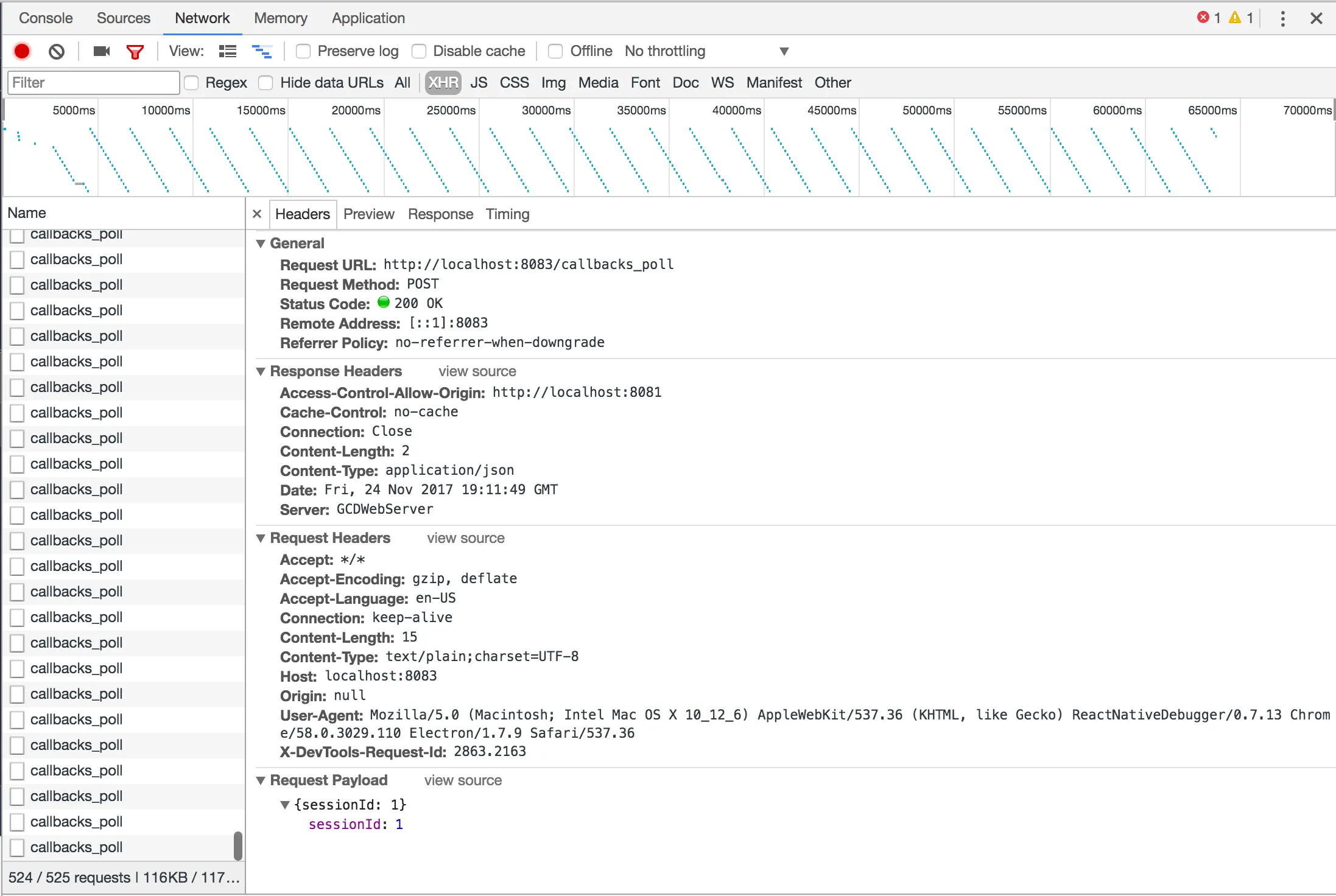Collapse the Response Headers section
Image resolution: width=1336 pixels, height=896 pixels.
click(261, 371)
